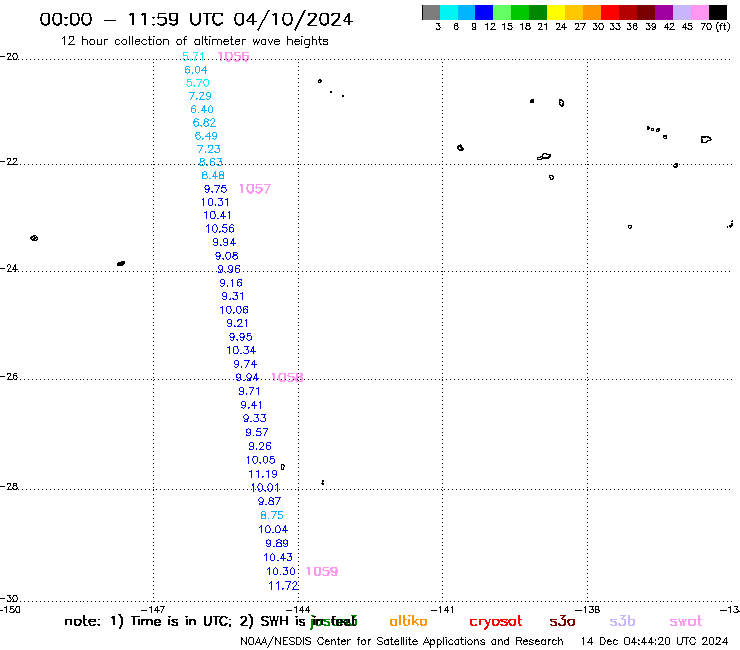Click the pink pass label 1056
The width and height of the screenshot is (740, 650).
233,57
